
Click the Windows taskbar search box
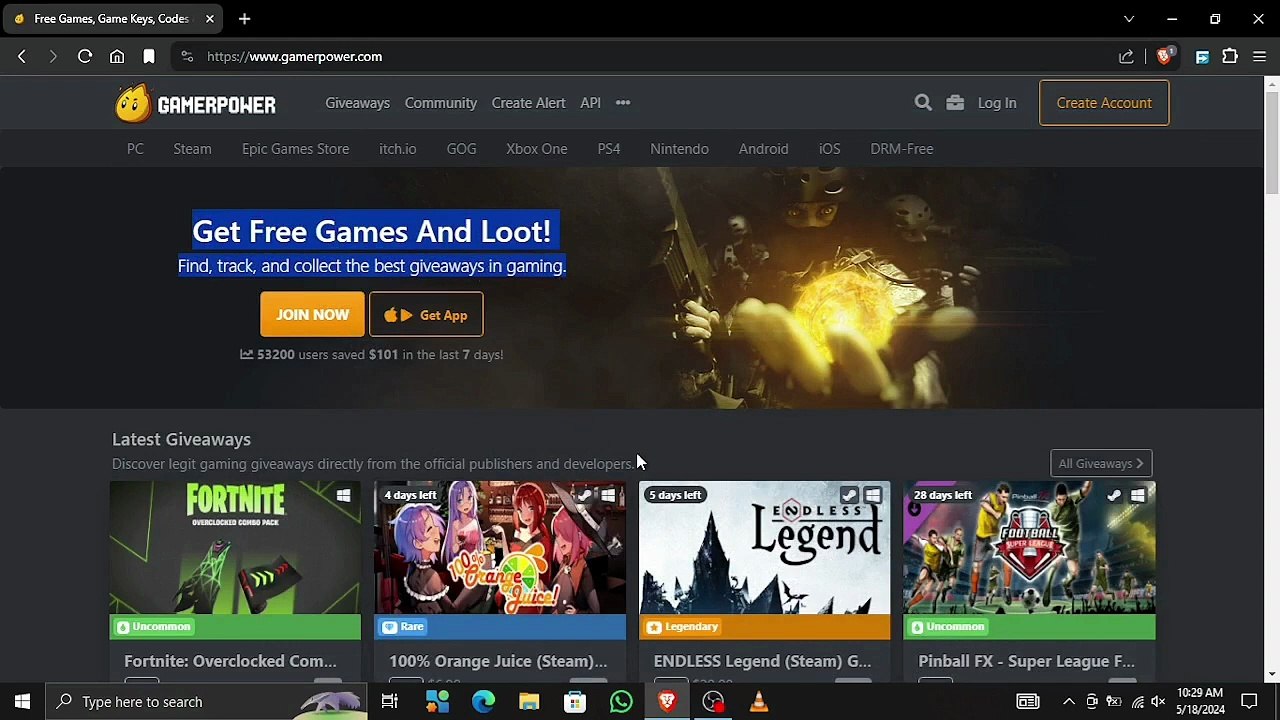pyautogui.click(x=205, y=702)
